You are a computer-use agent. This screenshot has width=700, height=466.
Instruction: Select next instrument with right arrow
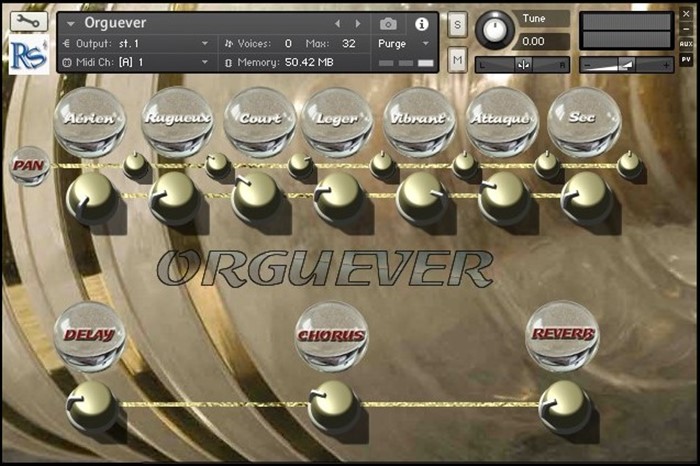[356, 23]
